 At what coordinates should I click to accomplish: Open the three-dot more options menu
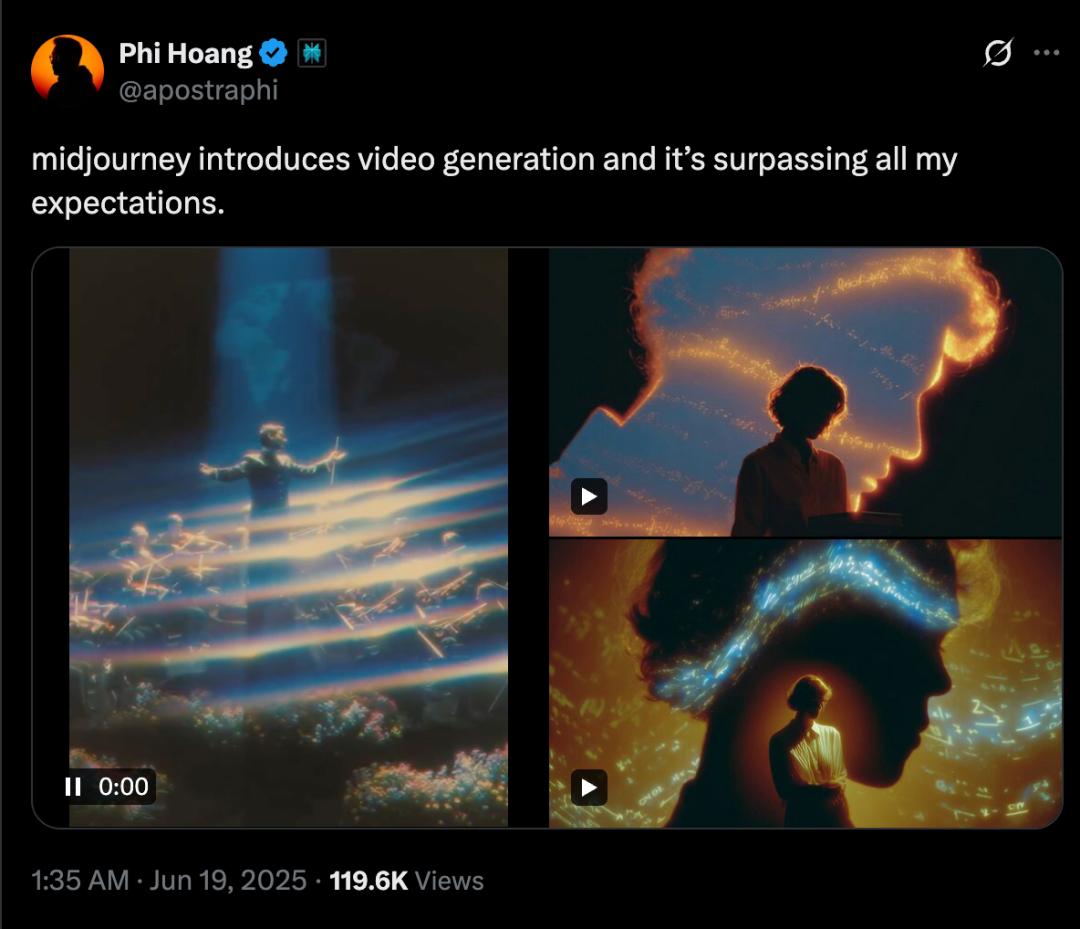pyautogui.click(x=1046, y=52)
